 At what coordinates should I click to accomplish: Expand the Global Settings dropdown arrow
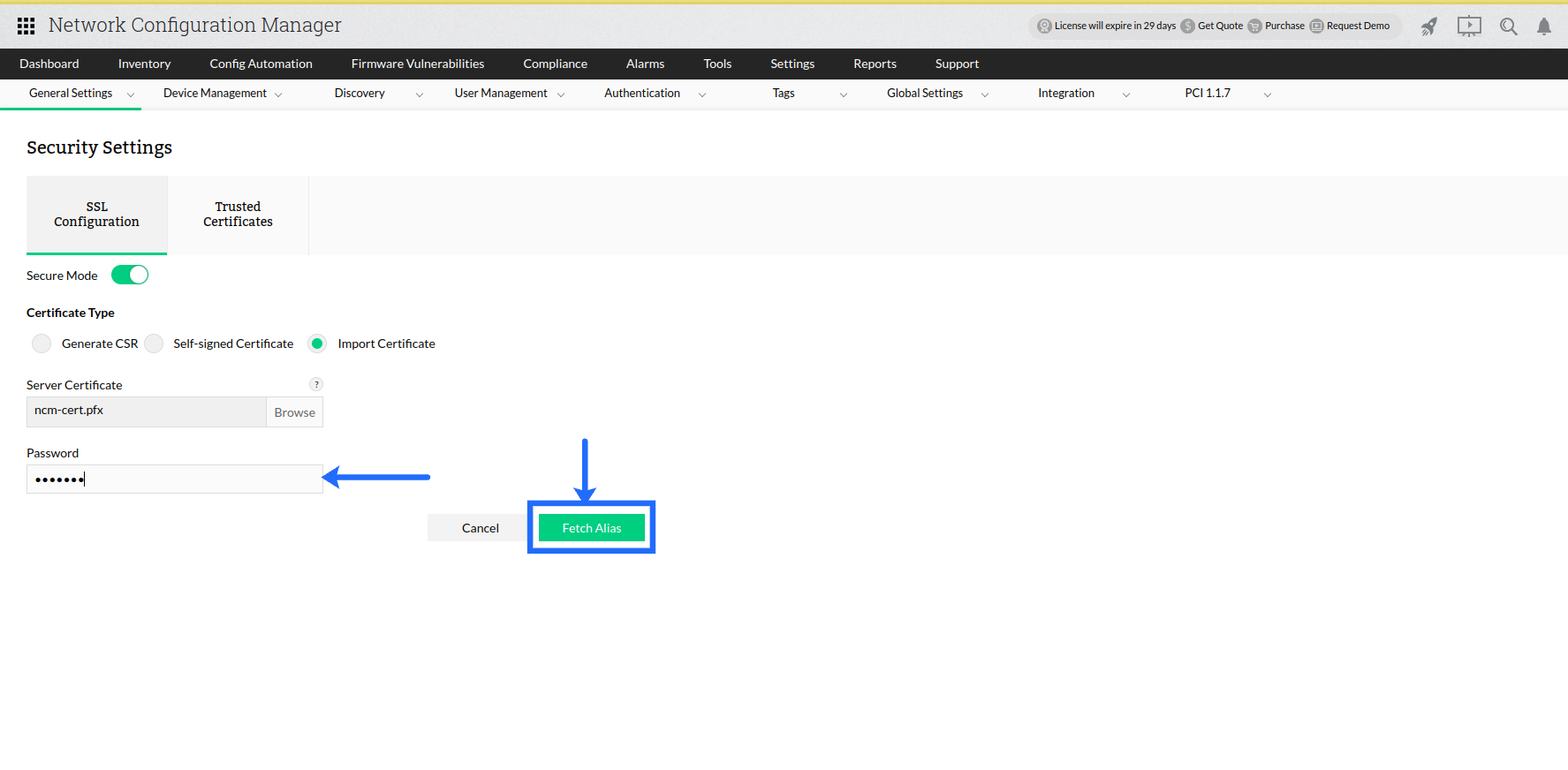click(985, 94)
